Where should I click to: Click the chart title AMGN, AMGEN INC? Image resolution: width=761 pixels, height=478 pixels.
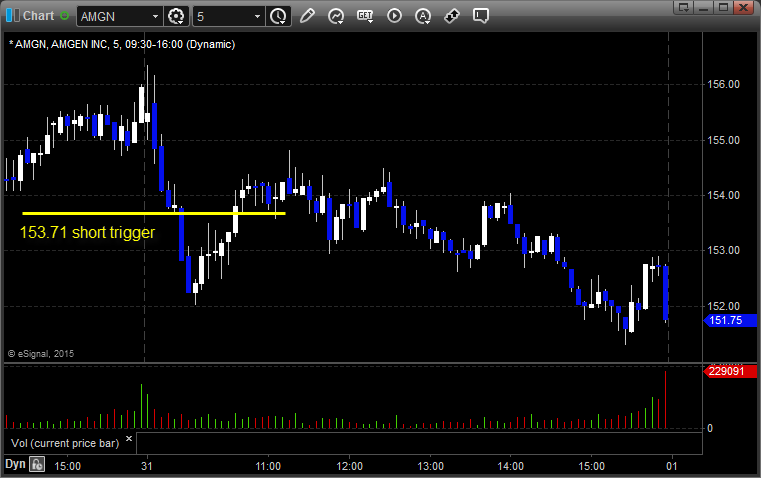(122, 44)
